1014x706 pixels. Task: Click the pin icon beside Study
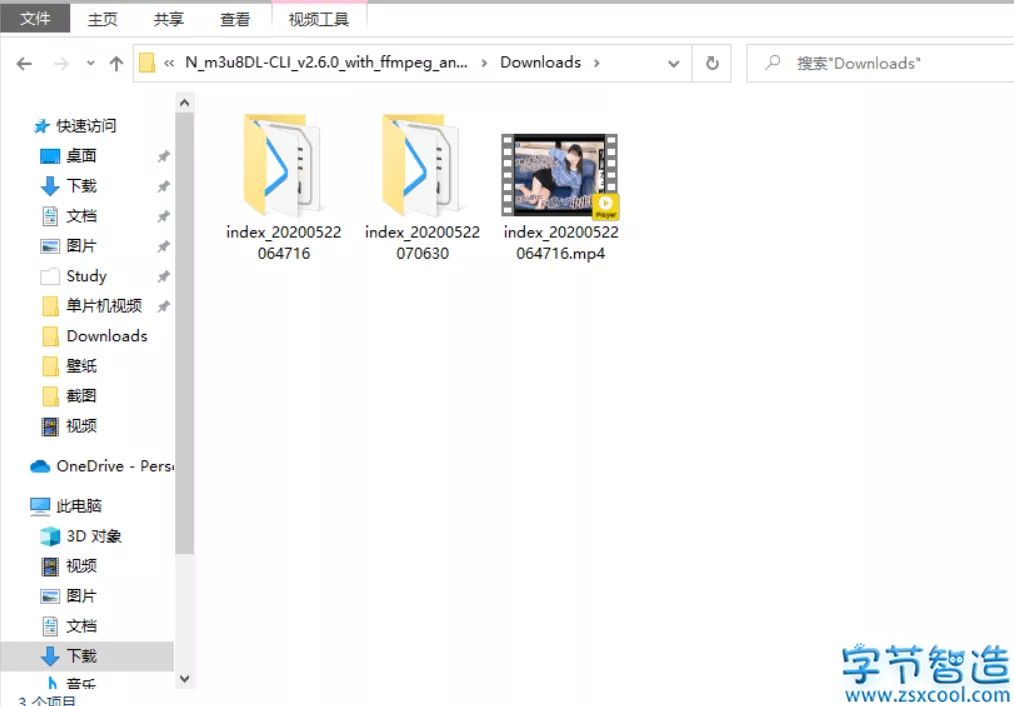pos(164,277)
